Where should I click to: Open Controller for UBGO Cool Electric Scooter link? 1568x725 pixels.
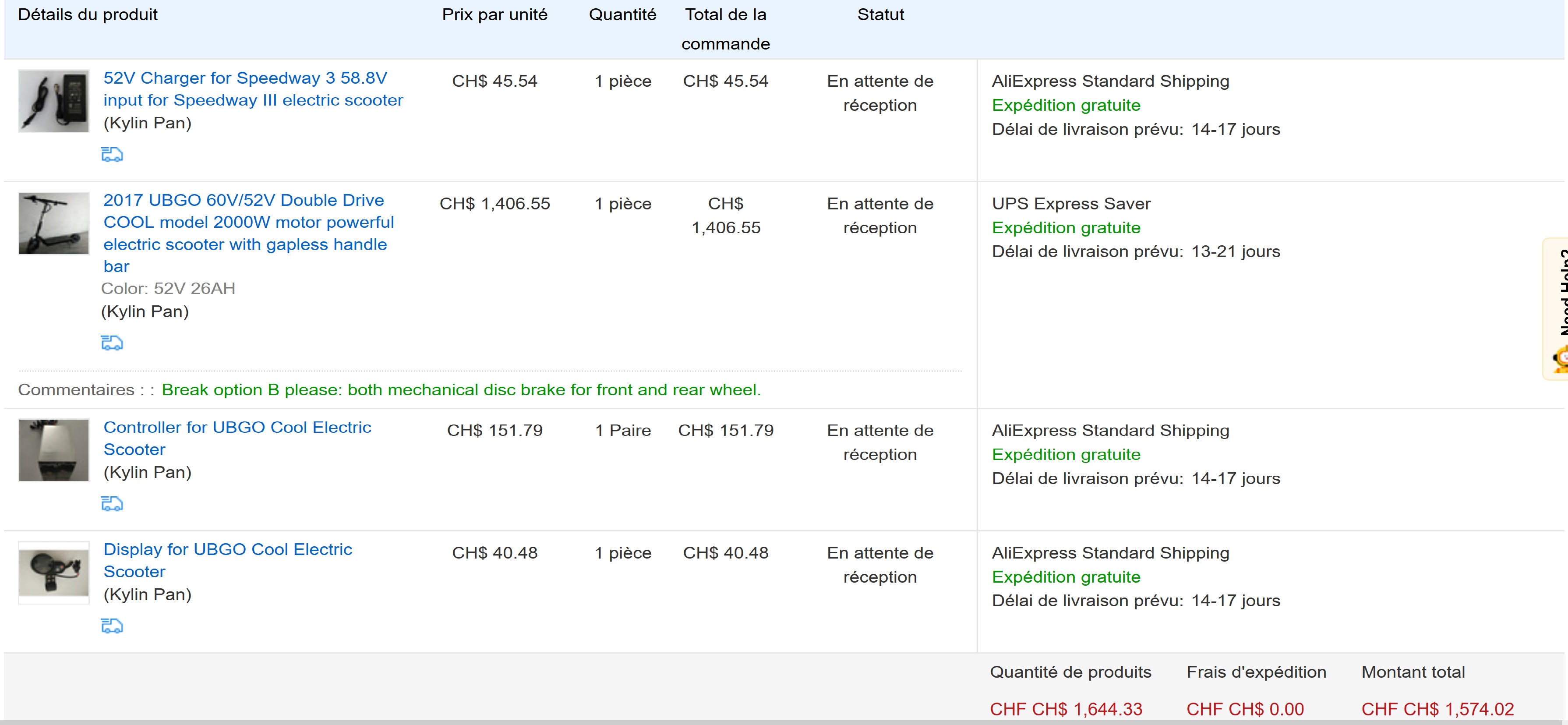click(x=237, y=439)
